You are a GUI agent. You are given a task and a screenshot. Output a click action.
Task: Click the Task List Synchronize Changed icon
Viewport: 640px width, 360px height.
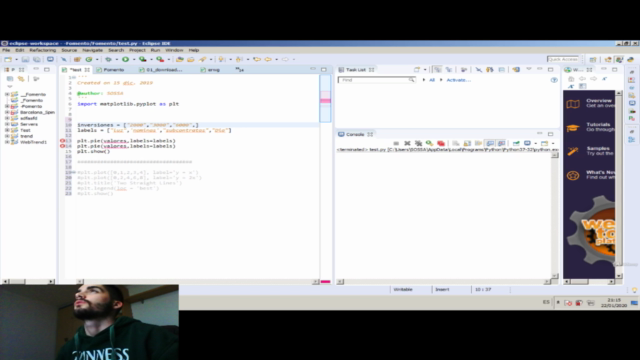tap(516, 70)
